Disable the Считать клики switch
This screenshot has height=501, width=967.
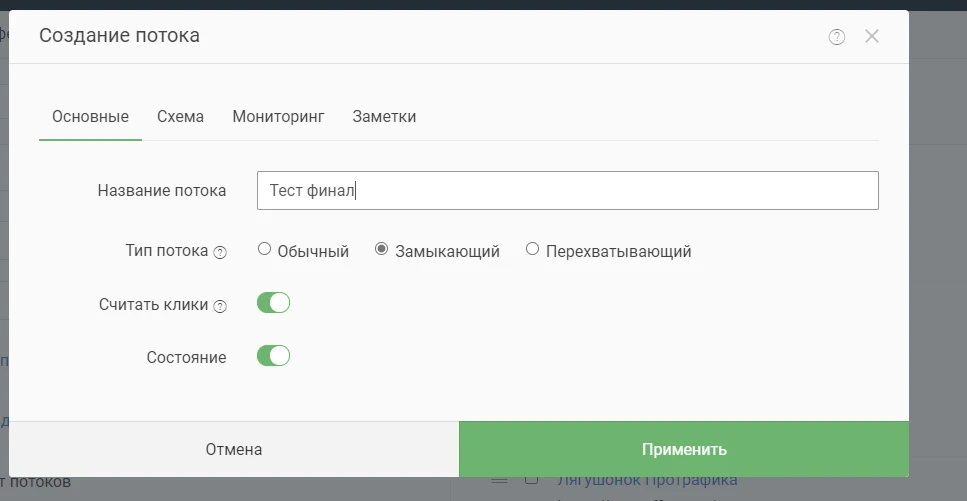pos(273,303)
